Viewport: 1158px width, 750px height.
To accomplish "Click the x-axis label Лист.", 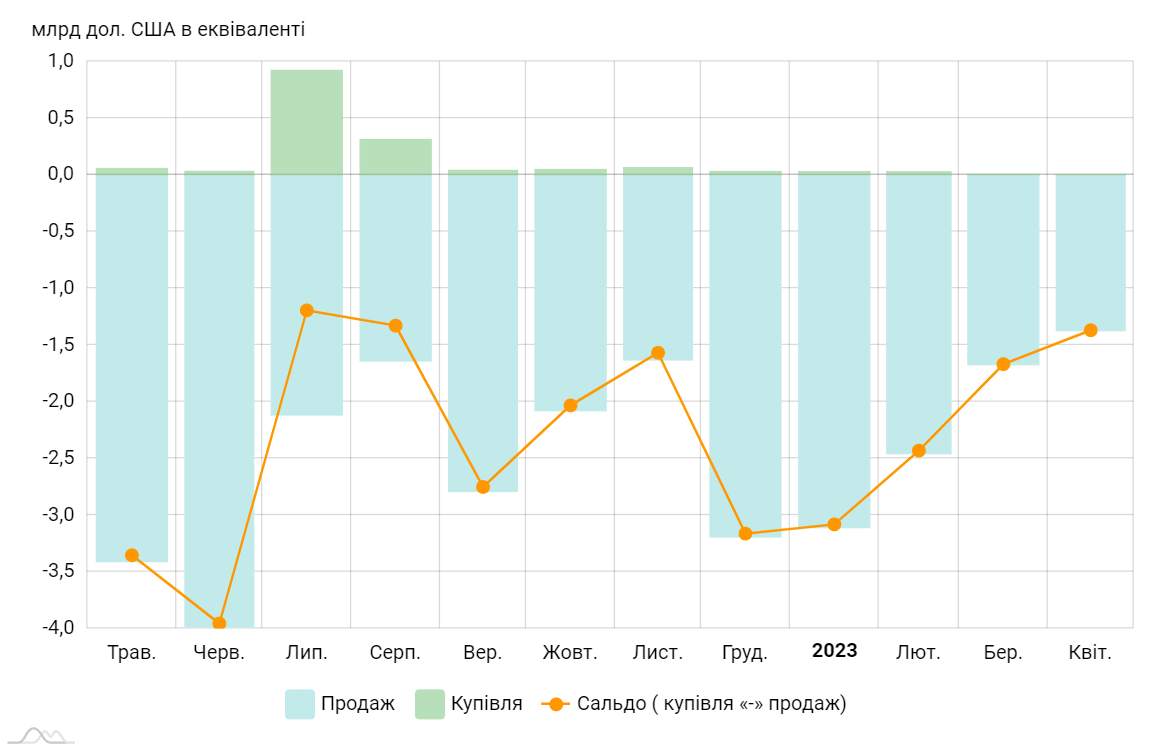I will (x=658, y=653).
